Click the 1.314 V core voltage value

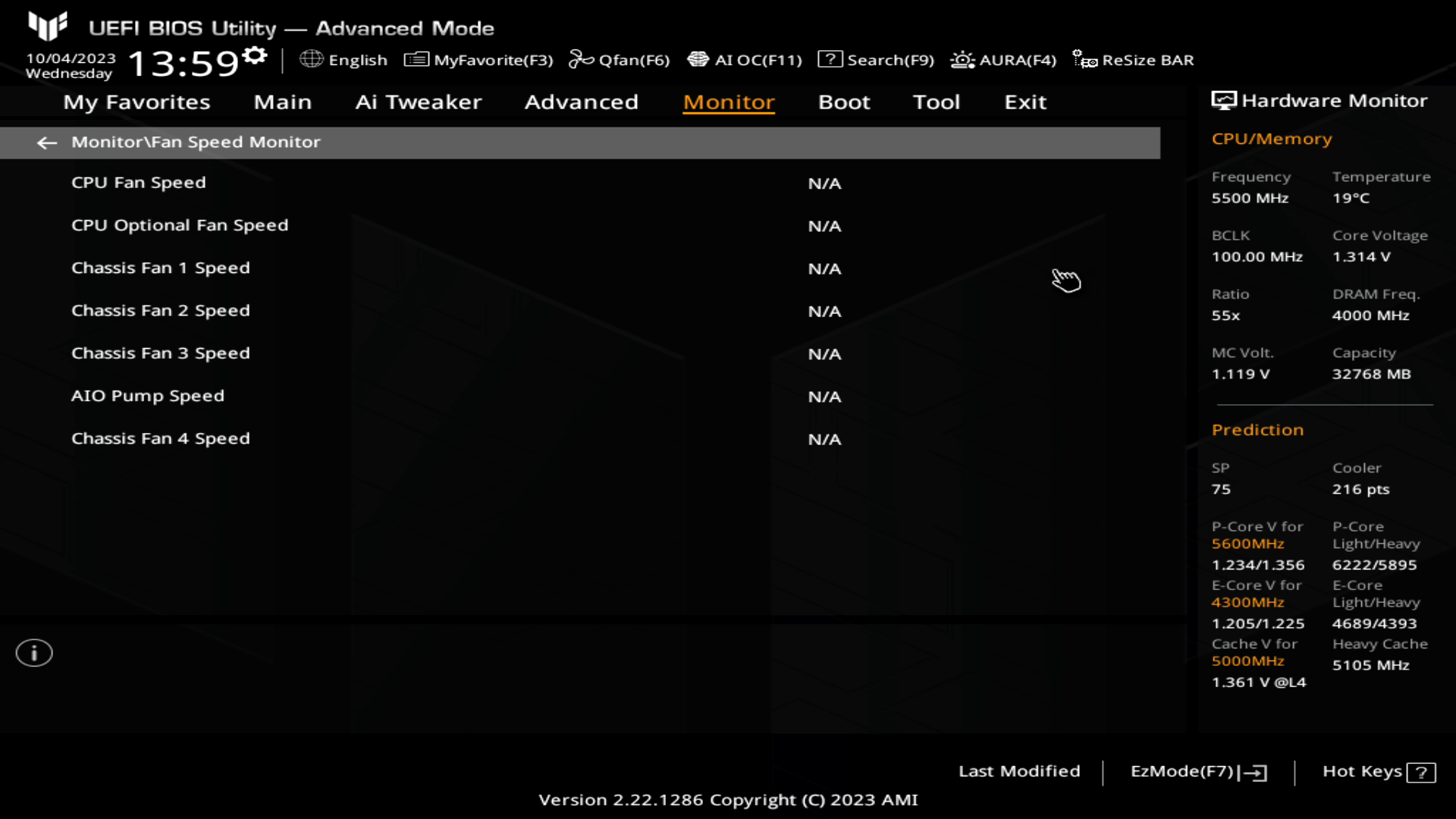click(x=1361, y=257)
